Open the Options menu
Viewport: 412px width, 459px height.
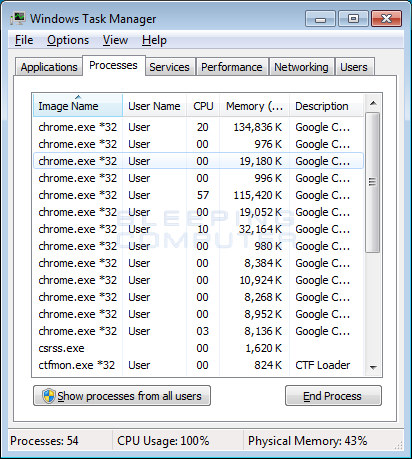click(68, 40)
